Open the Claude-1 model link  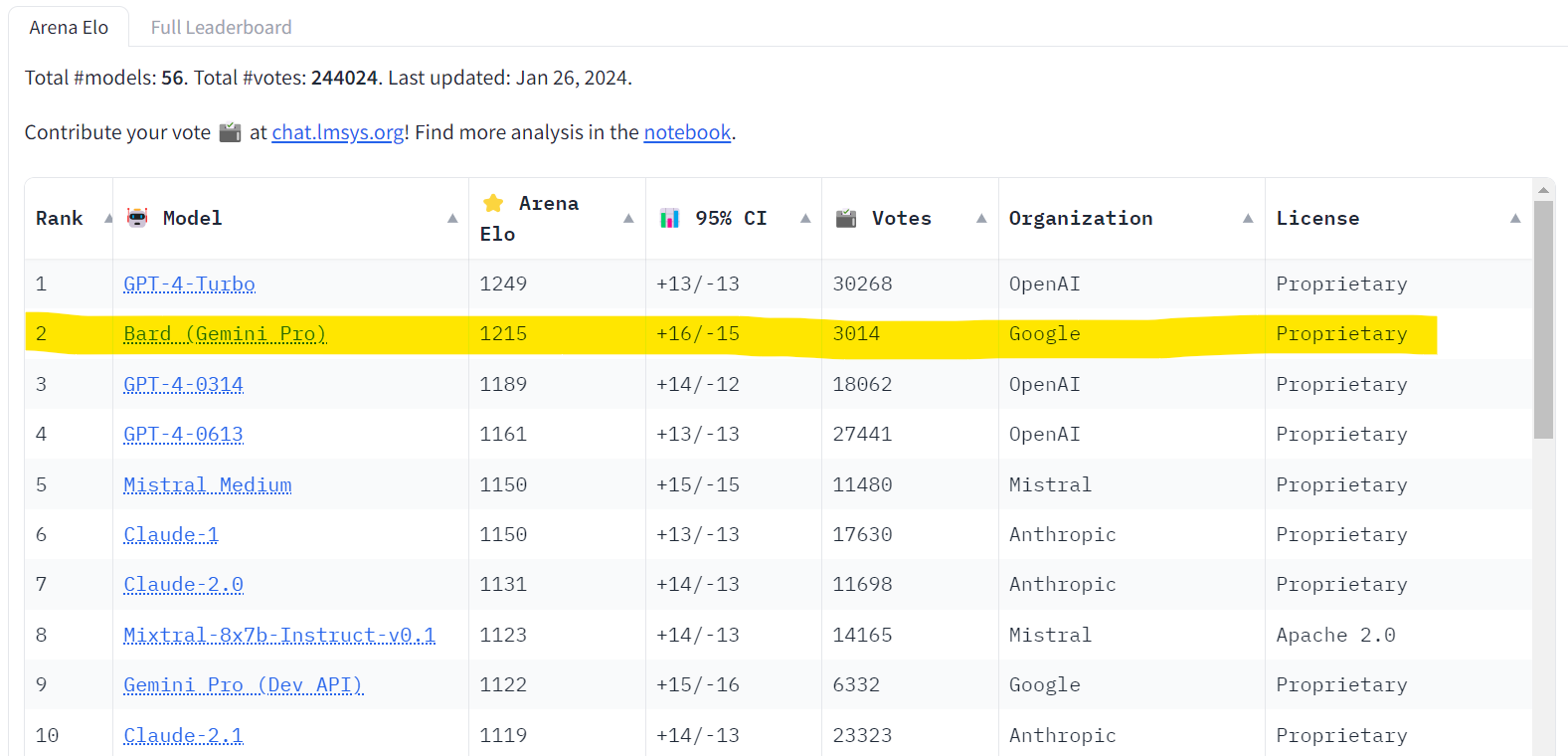(x=171, y=535)
